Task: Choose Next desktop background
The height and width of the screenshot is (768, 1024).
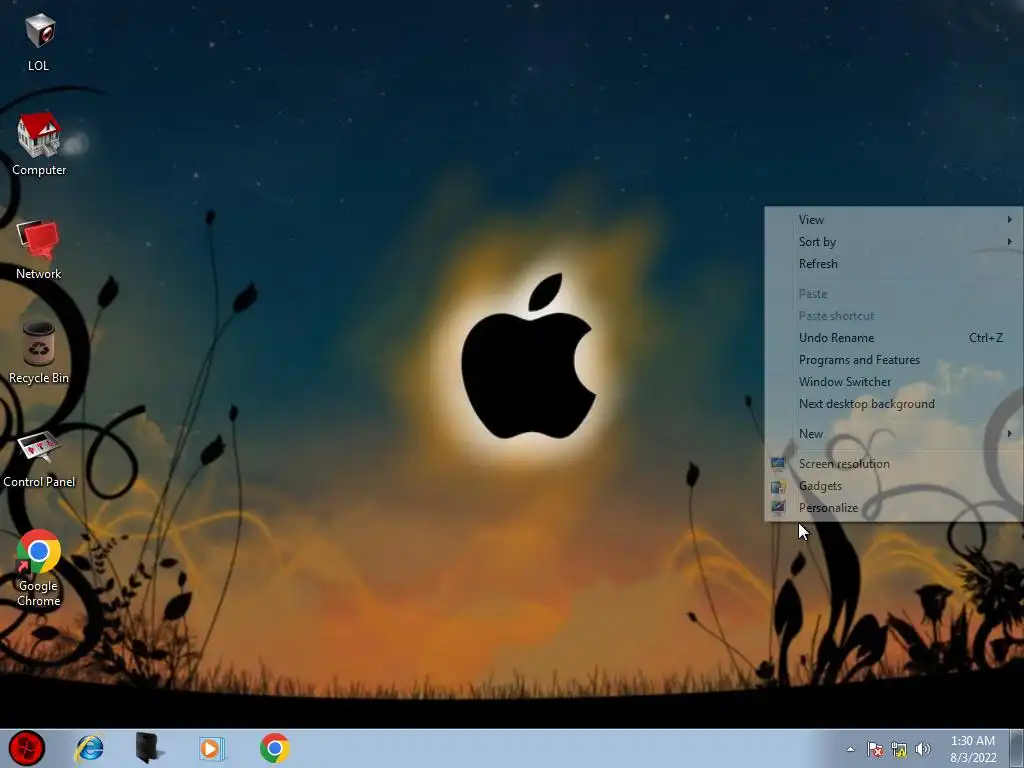Action: click(x=893, y=404)
